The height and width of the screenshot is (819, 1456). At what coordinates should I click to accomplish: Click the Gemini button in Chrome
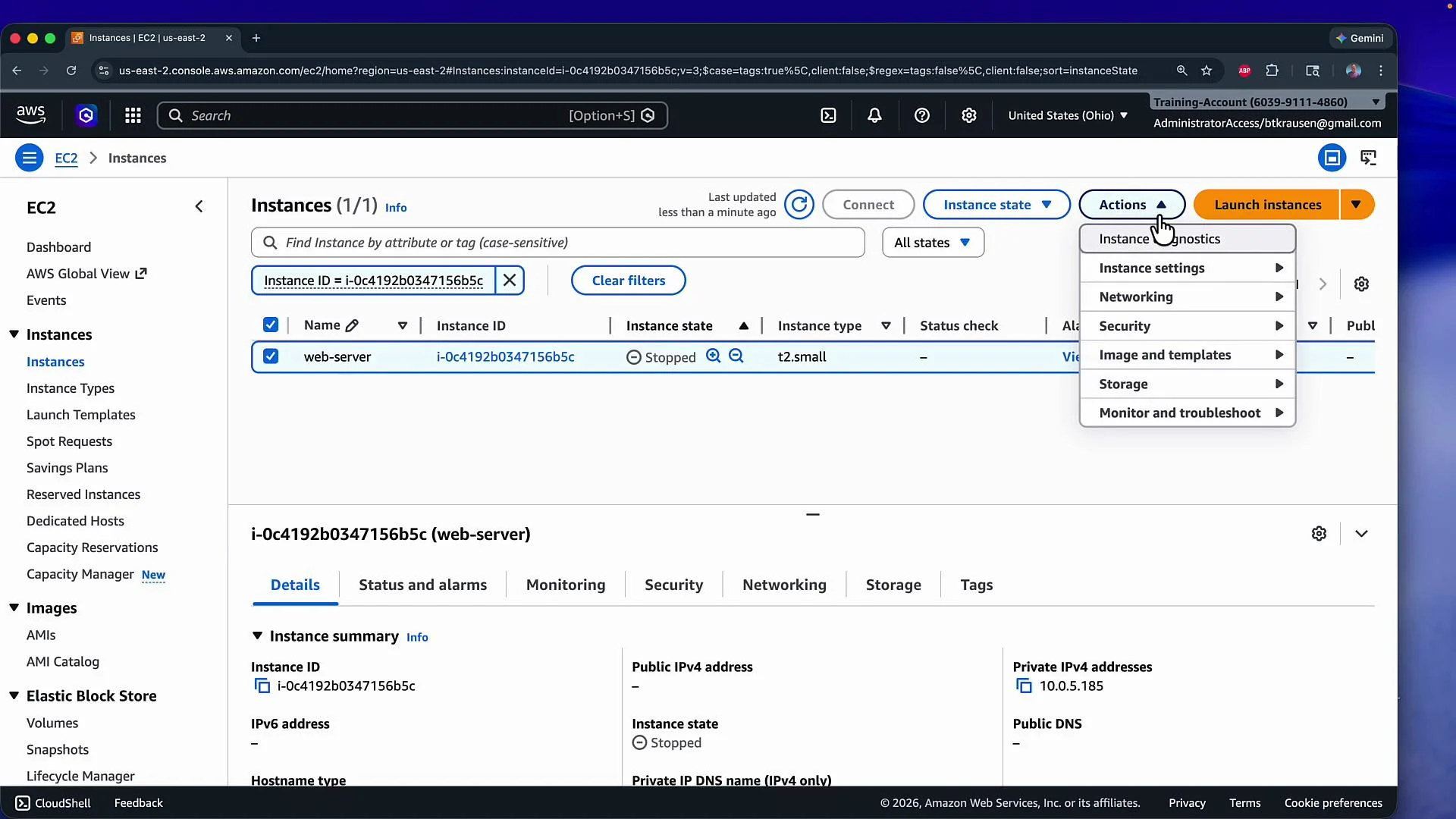[1361, 38]
